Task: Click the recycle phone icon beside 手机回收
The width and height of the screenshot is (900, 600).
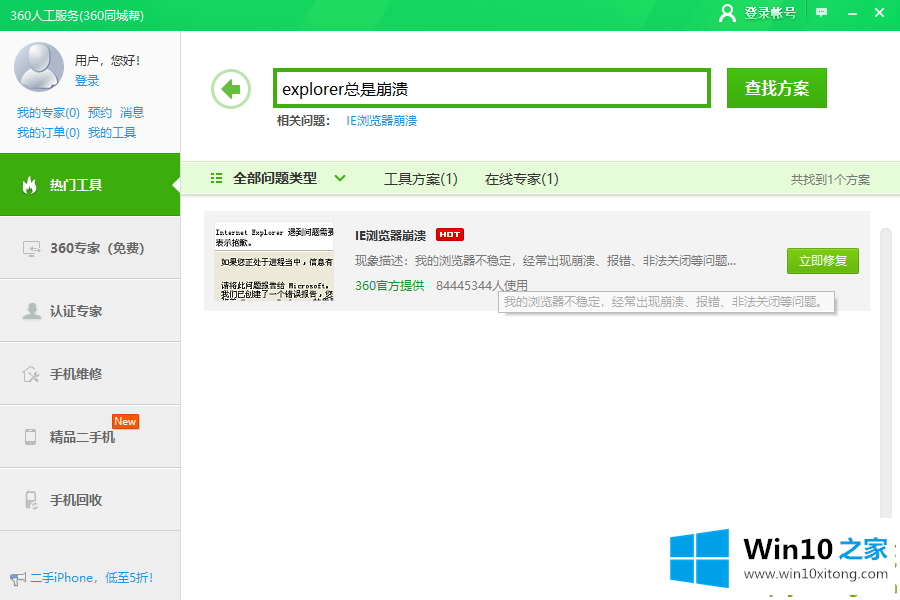Action: [31, 500]
